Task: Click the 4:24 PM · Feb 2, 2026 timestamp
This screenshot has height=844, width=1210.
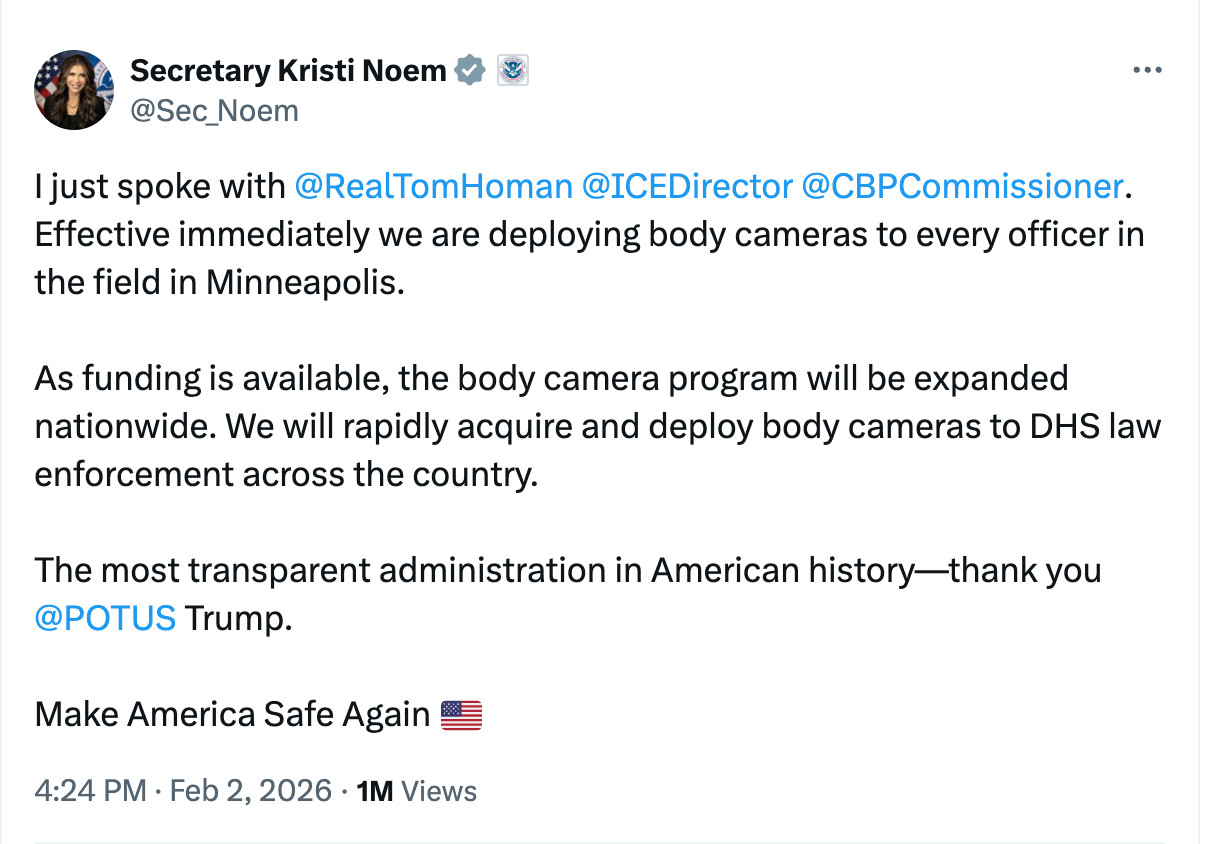Action: point(183,791)
